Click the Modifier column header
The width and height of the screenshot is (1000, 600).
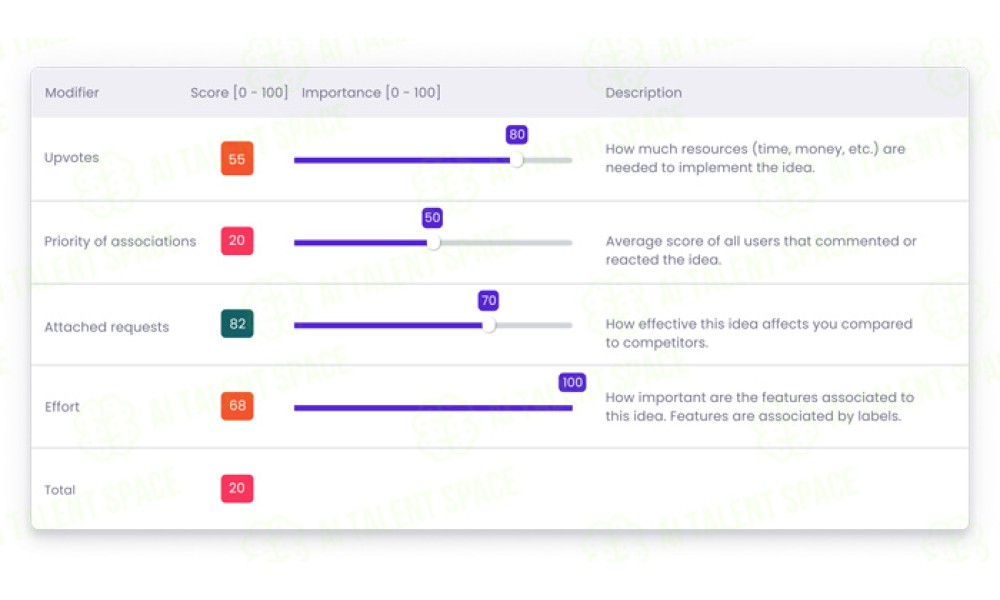[x=72, y=92]
